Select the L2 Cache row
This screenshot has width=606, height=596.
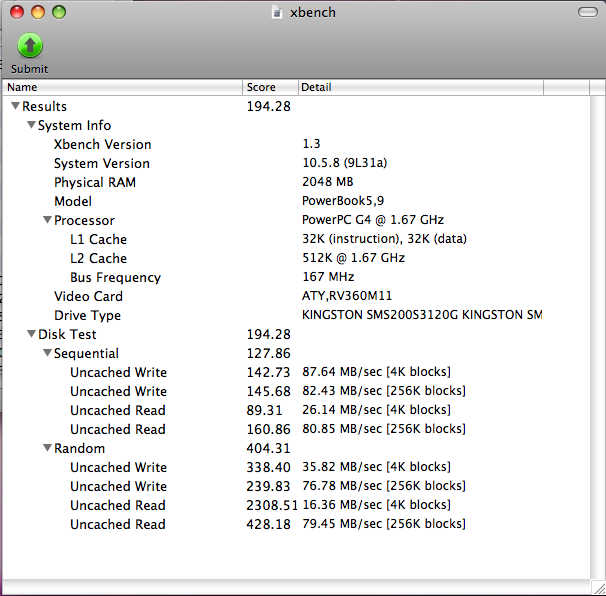pyautogui.click(x=296, y=258)
